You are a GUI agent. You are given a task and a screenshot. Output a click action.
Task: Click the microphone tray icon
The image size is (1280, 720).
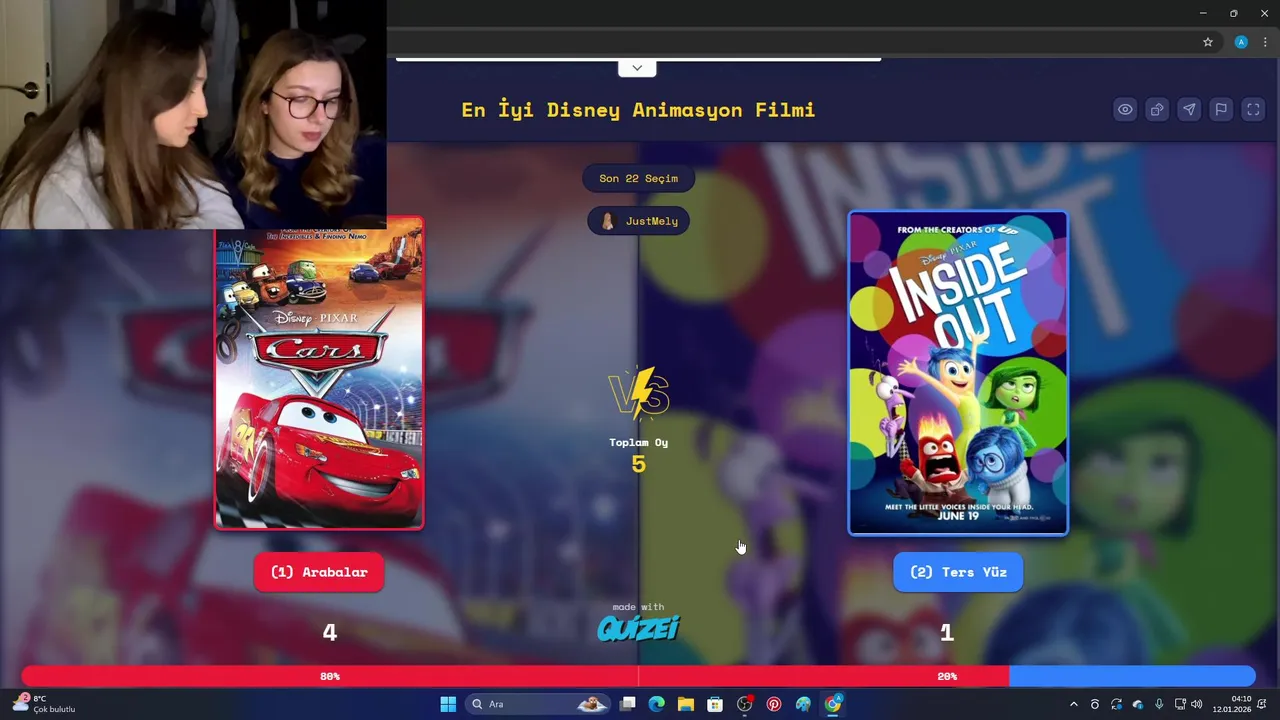1159,704
